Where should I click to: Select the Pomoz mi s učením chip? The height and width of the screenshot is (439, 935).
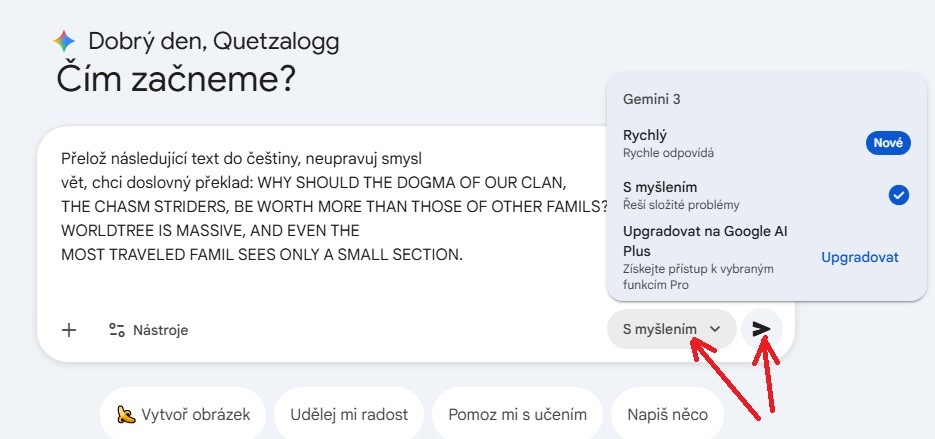pyautogui.click(x=517, y=414)
